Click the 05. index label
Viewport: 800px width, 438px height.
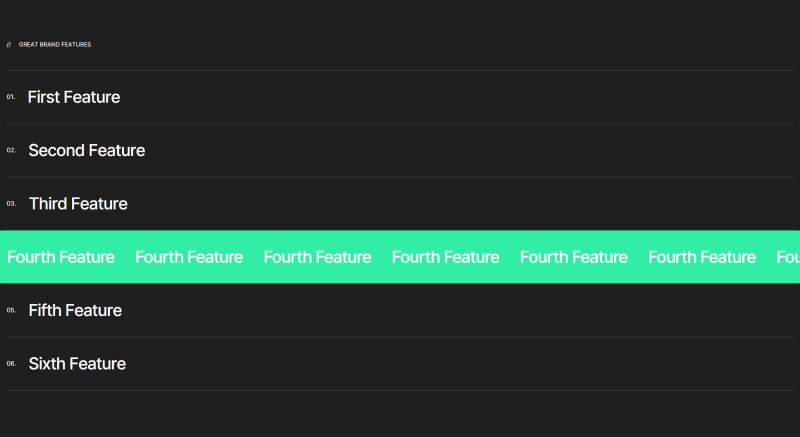point(11,310)
